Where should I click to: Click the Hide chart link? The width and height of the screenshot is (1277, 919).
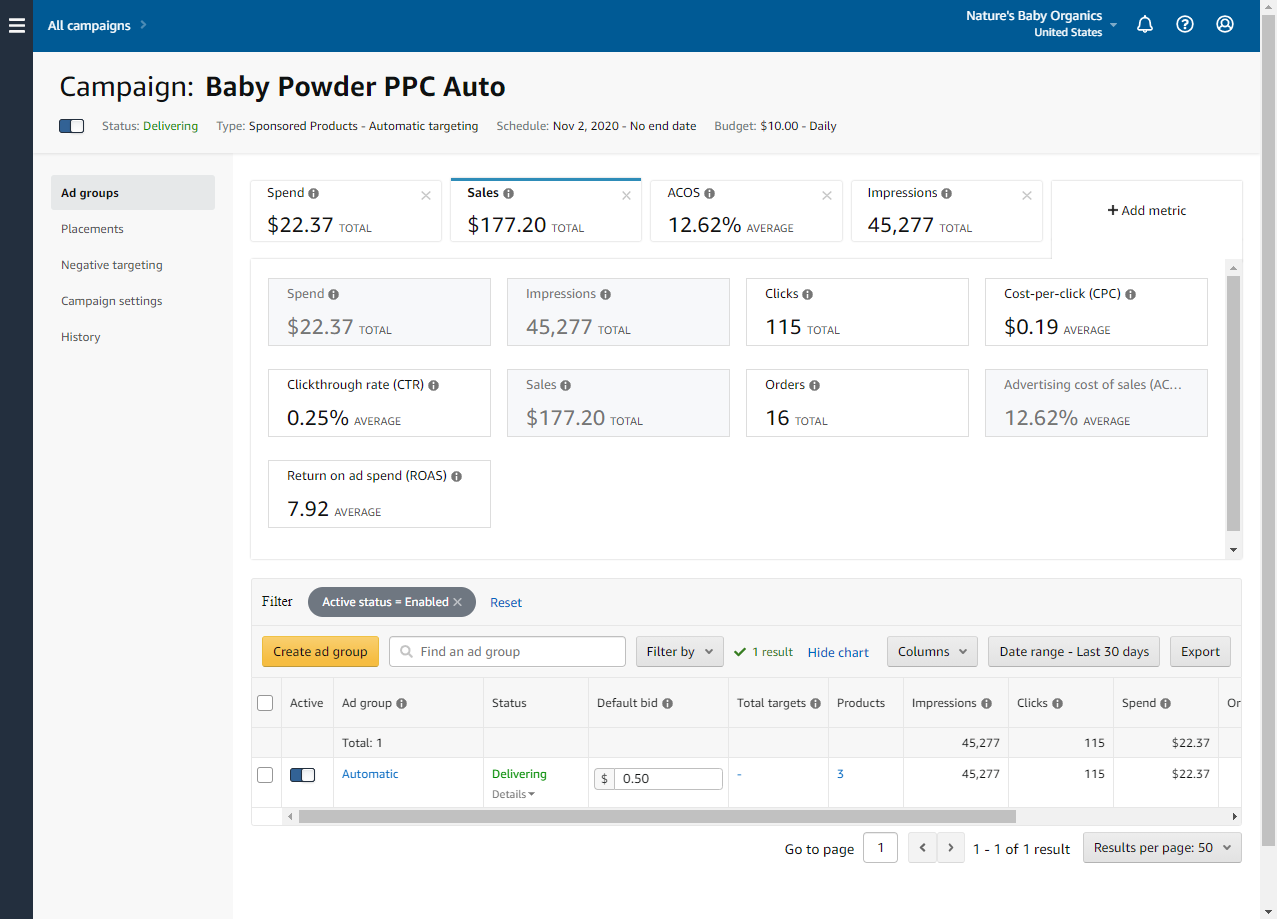pos(838,653)
